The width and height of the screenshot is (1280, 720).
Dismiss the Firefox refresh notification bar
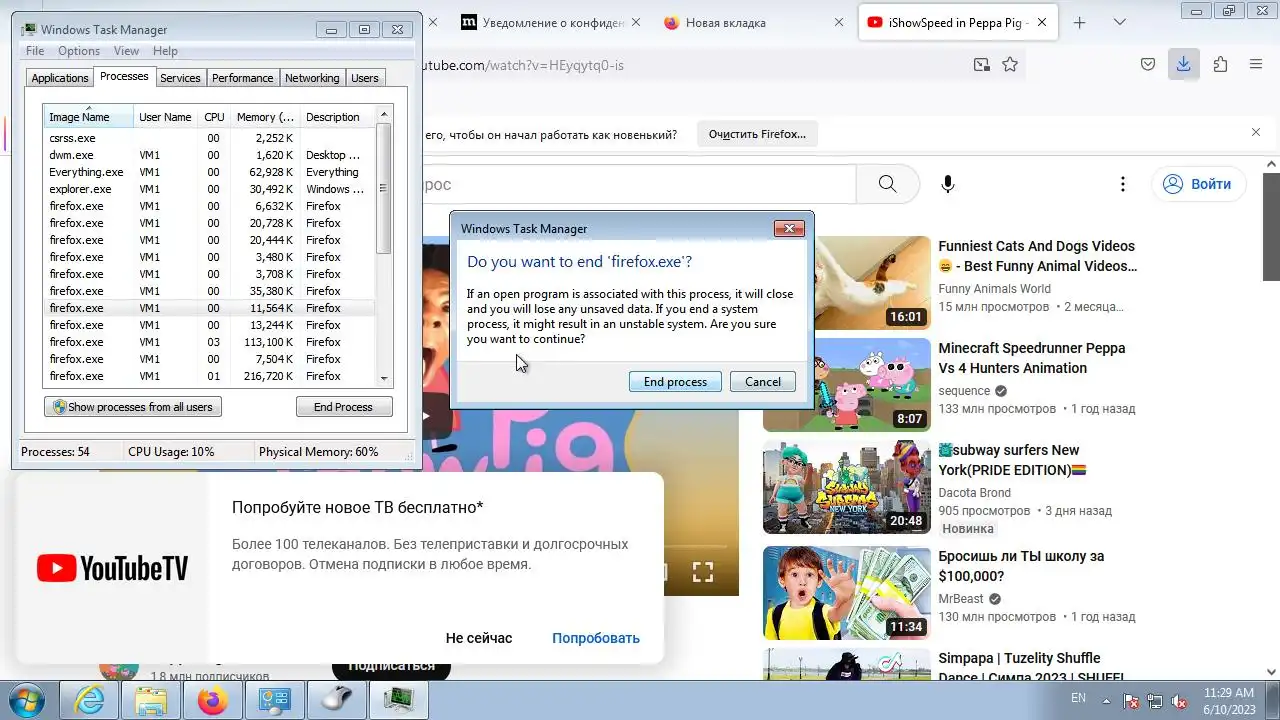point(1256,133)
